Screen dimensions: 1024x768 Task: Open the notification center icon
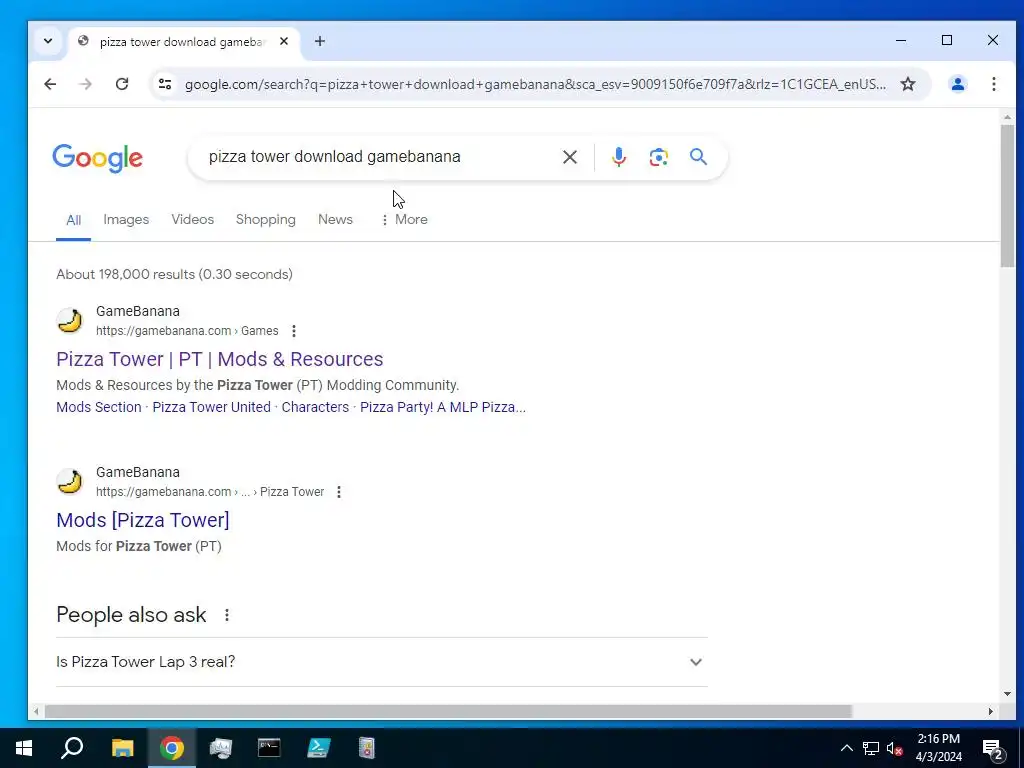(993, 749)
